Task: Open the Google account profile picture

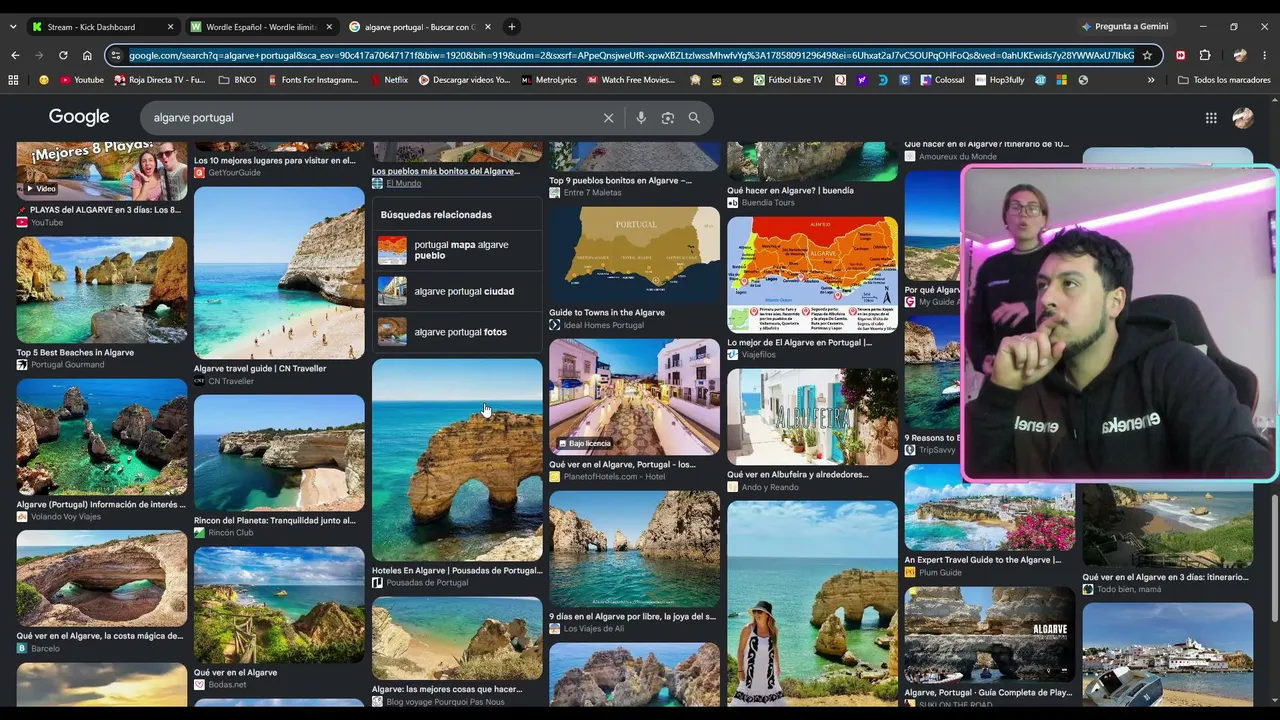Action: [x=1243, y=118]
